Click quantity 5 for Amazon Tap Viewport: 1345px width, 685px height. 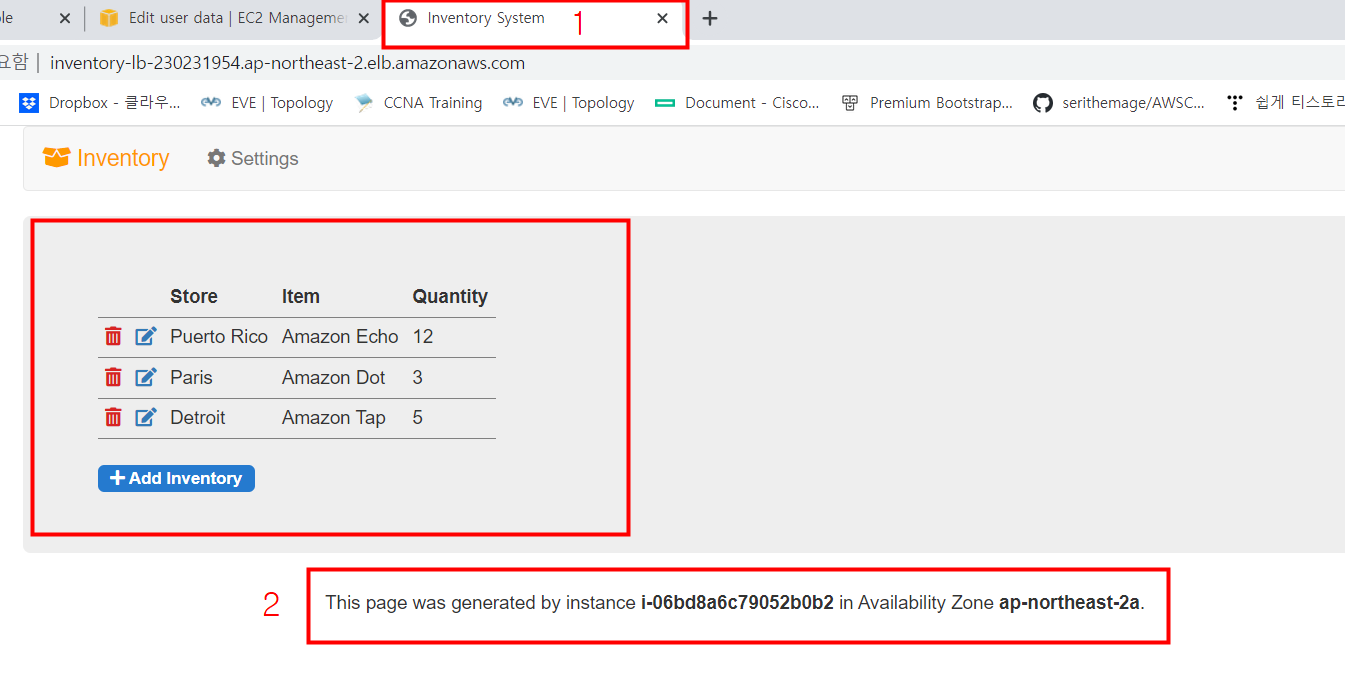pos(417,417)
